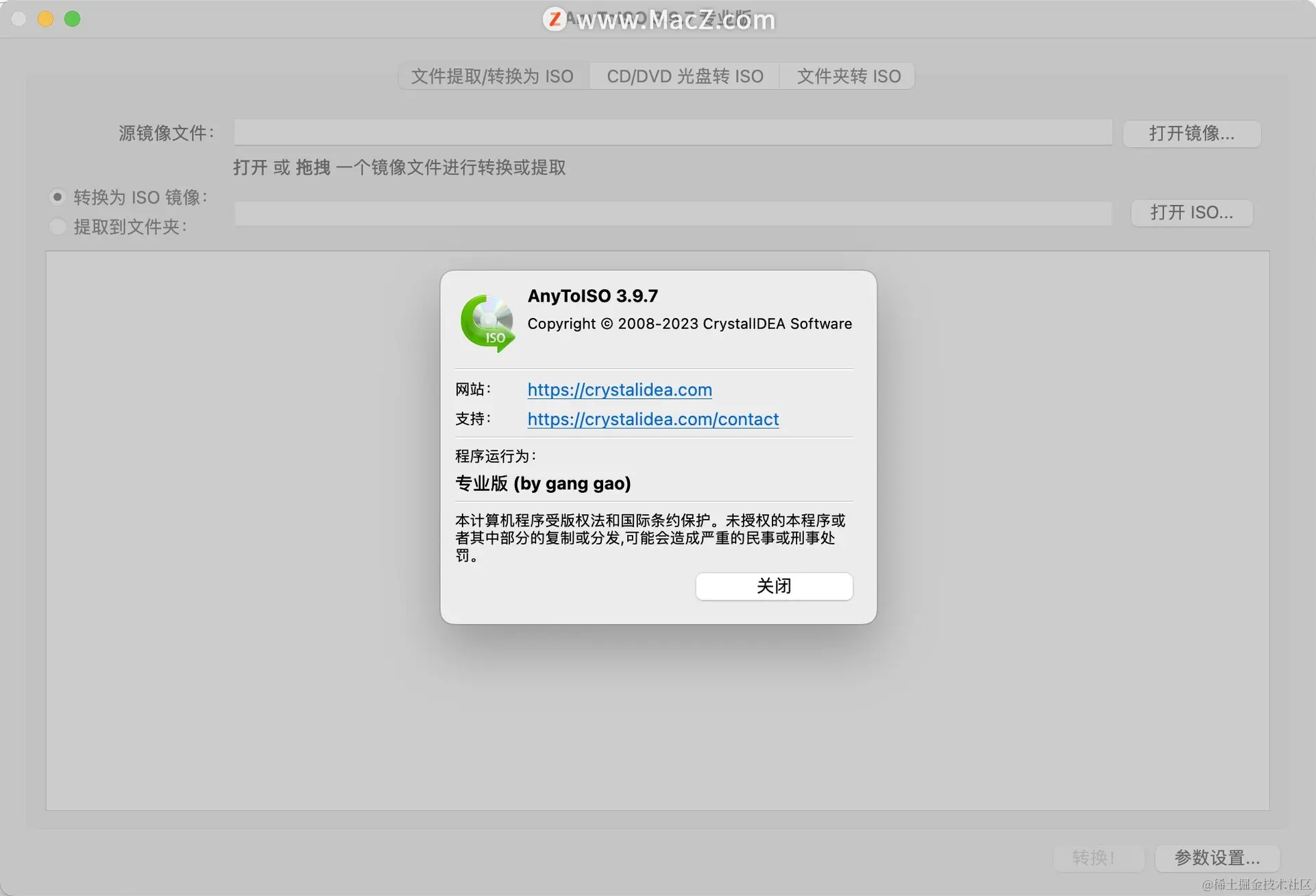
Task: Open 参数设置... preferences button
Action: point(1217,858)
